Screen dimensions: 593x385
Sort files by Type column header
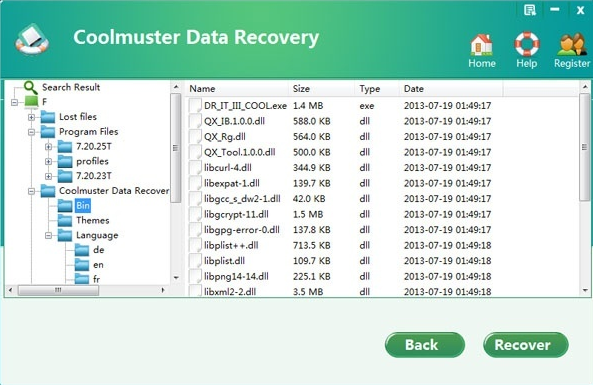[377, 89]
